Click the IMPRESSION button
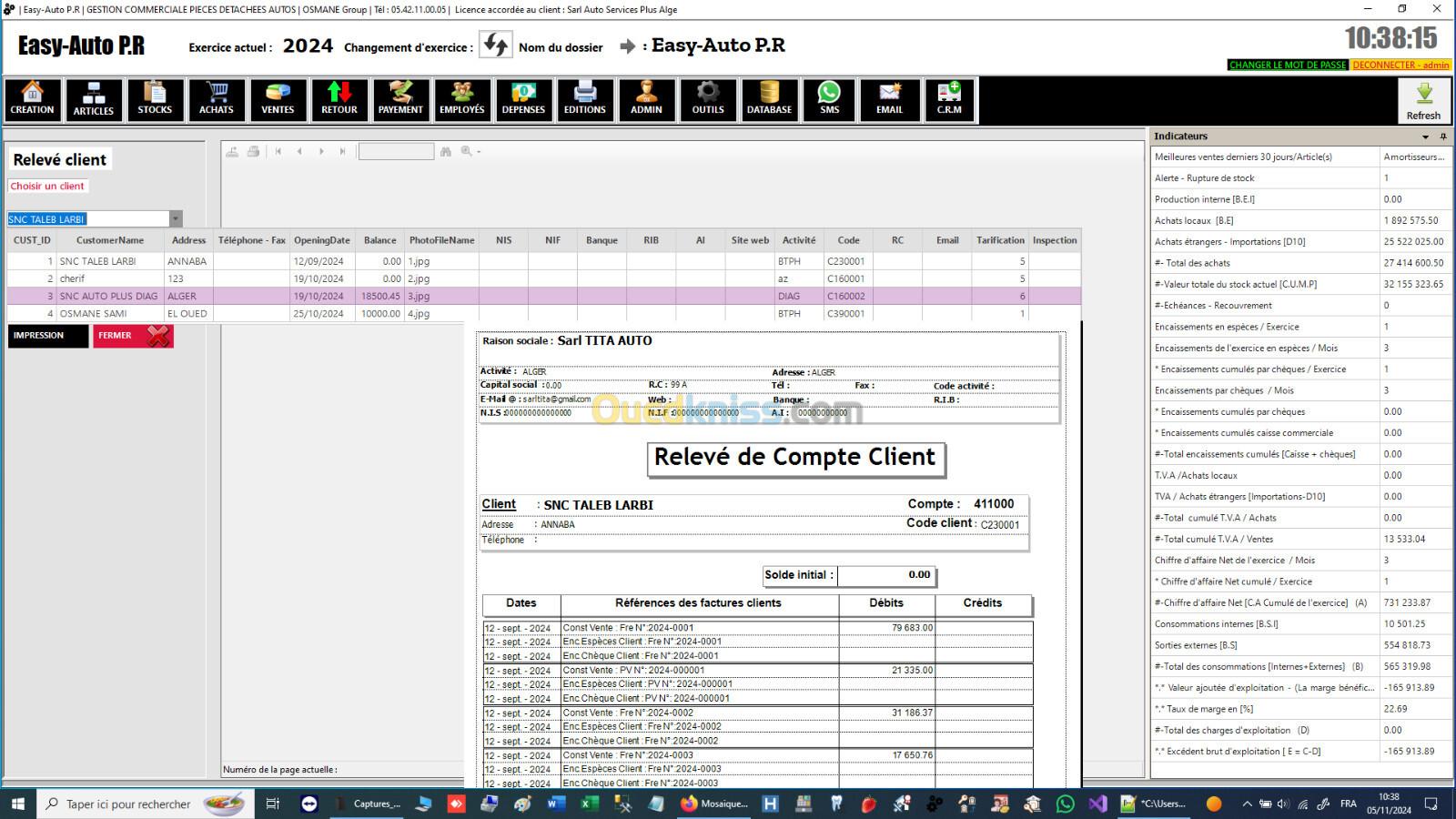Screen dimensions: 1456x819 pos(47,336)
